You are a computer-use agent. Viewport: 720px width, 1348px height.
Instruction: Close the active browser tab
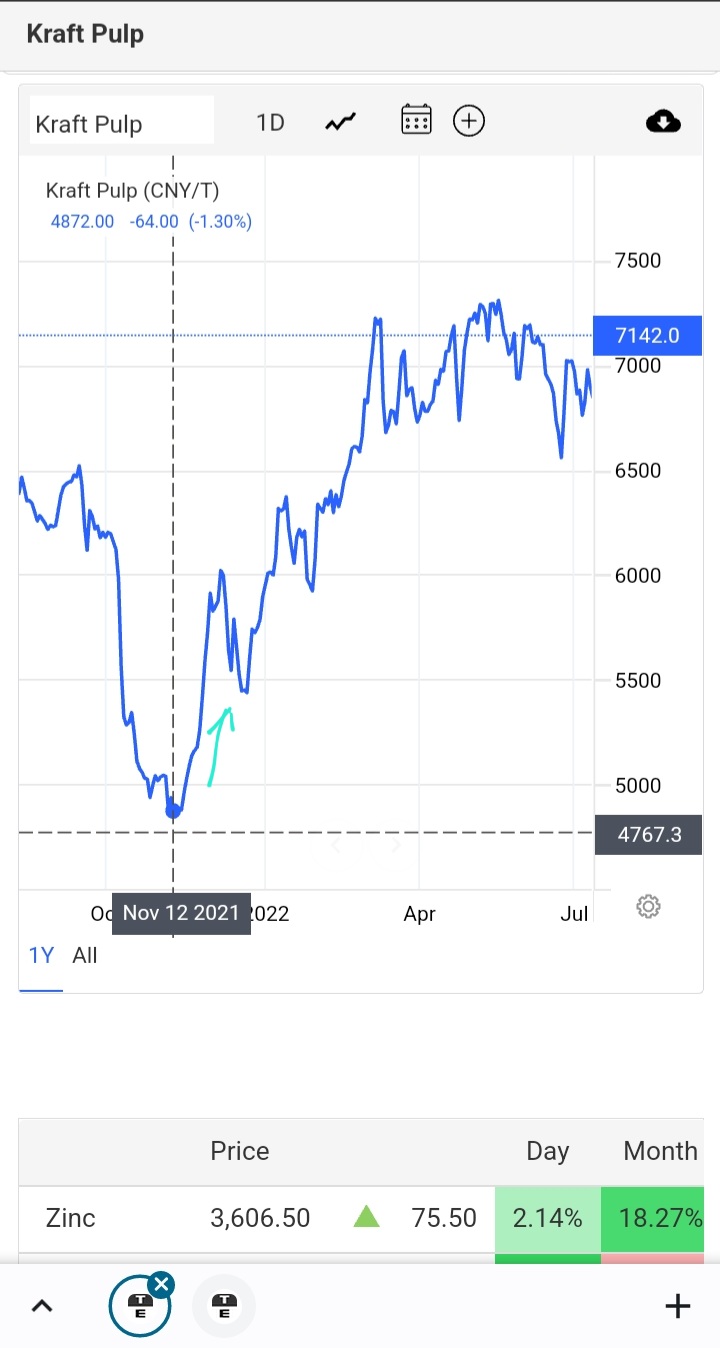(162, 1284)
